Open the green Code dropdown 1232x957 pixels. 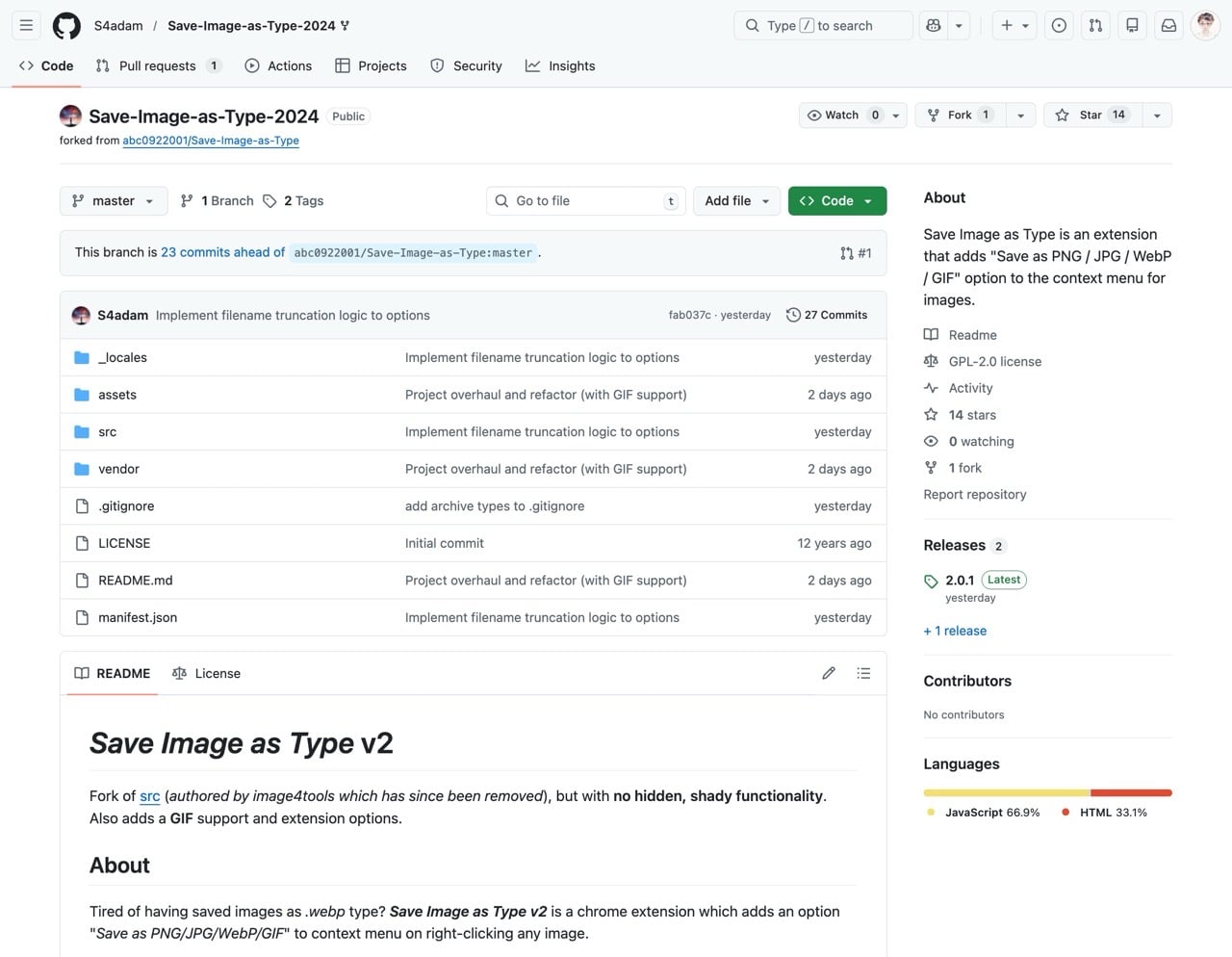pyautogui.click(x=836, y=201)
